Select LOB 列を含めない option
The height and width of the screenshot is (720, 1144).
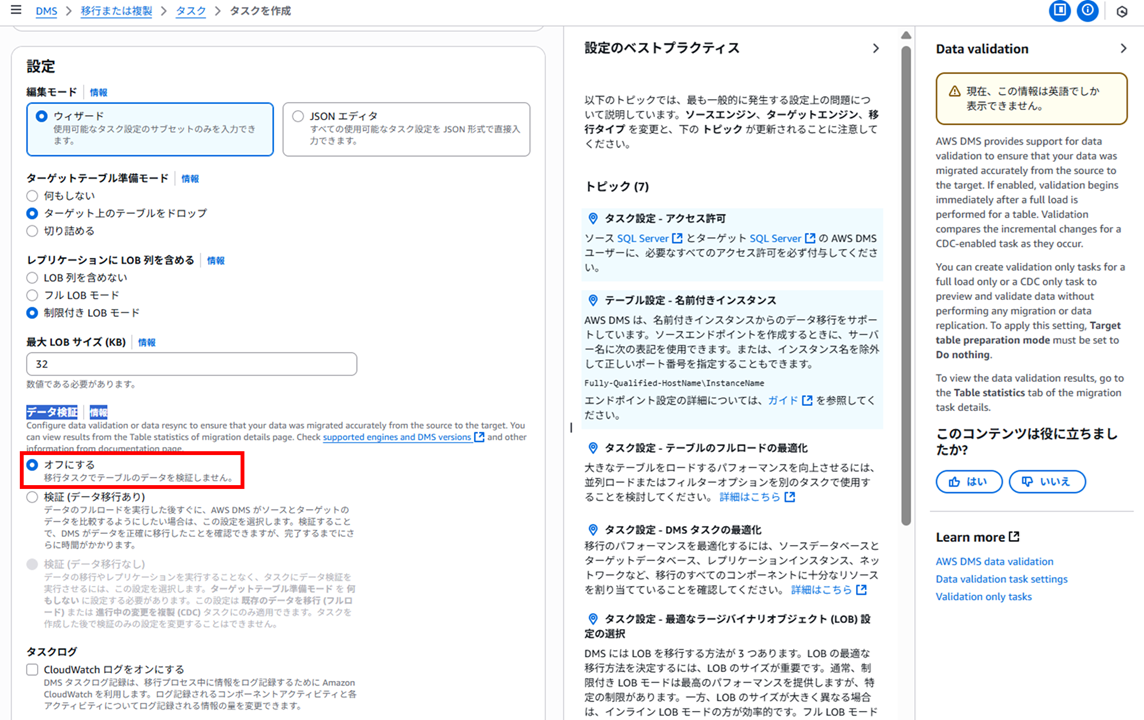[32, 277]
